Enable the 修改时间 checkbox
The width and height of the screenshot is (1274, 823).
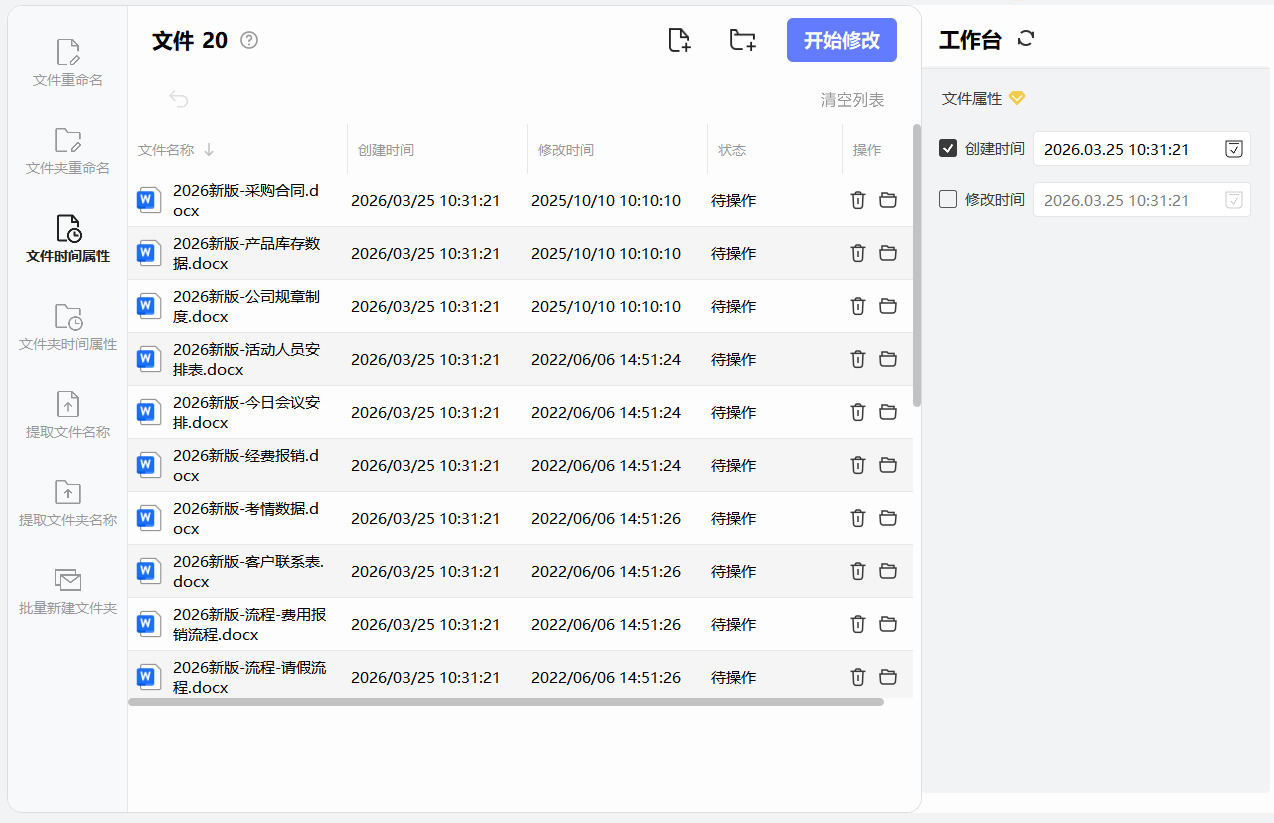[x=948, y=200]
